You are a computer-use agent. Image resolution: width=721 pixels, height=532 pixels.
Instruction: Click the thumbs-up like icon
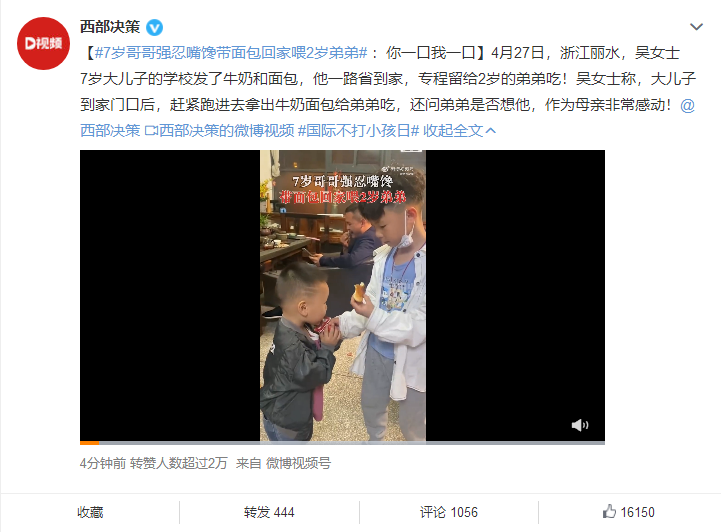coord(609,511)
